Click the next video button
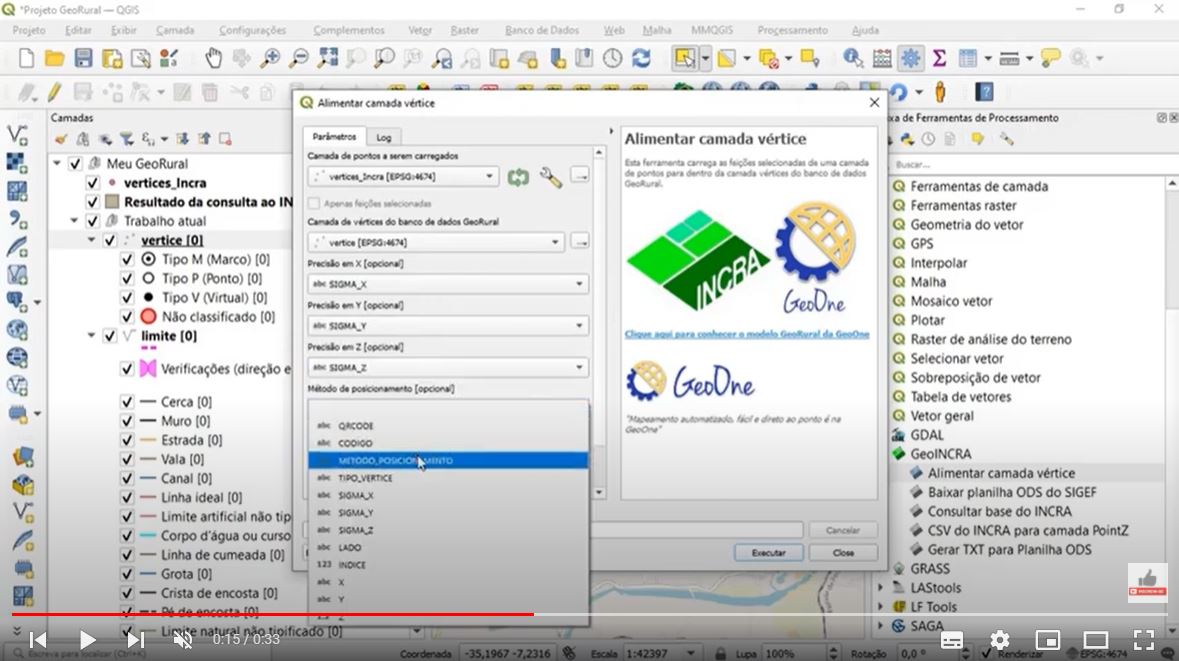 click(135, 640)
